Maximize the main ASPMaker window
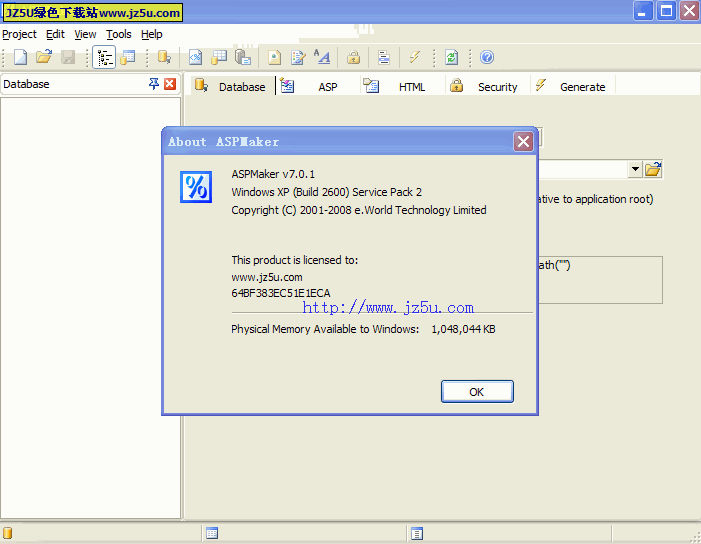 pyautogui.click(x=666, y=11)
